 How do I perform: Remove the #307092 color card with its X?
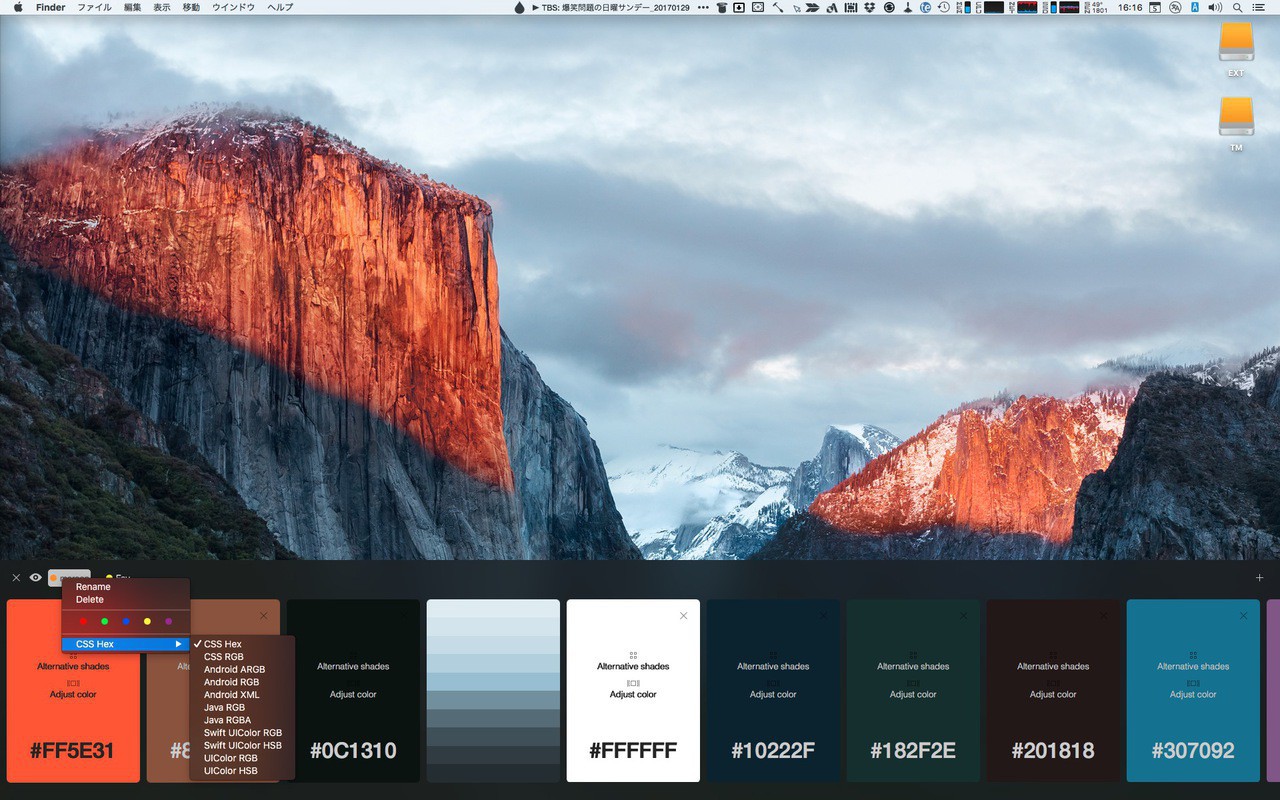(x=1243, y=616)
